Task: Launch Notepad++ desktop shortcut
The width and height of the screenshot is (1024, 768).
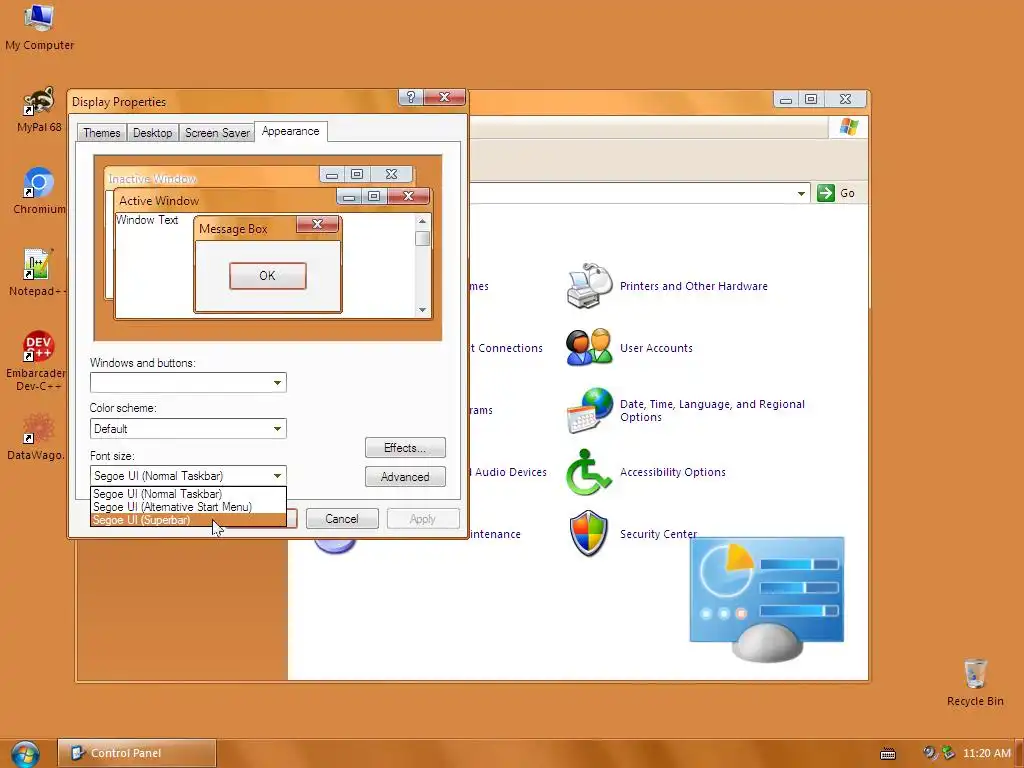Action: click(37, 272)
